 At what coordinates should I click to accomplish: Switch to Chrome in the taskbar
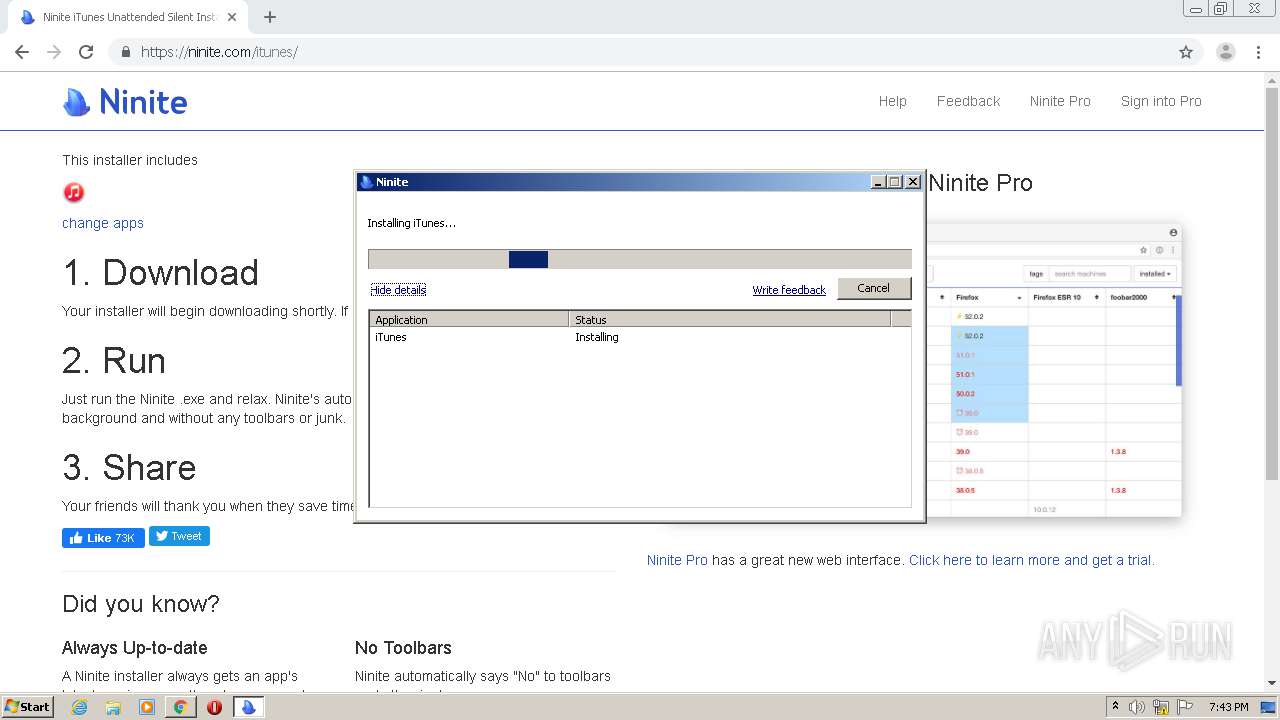click(180, 707)
